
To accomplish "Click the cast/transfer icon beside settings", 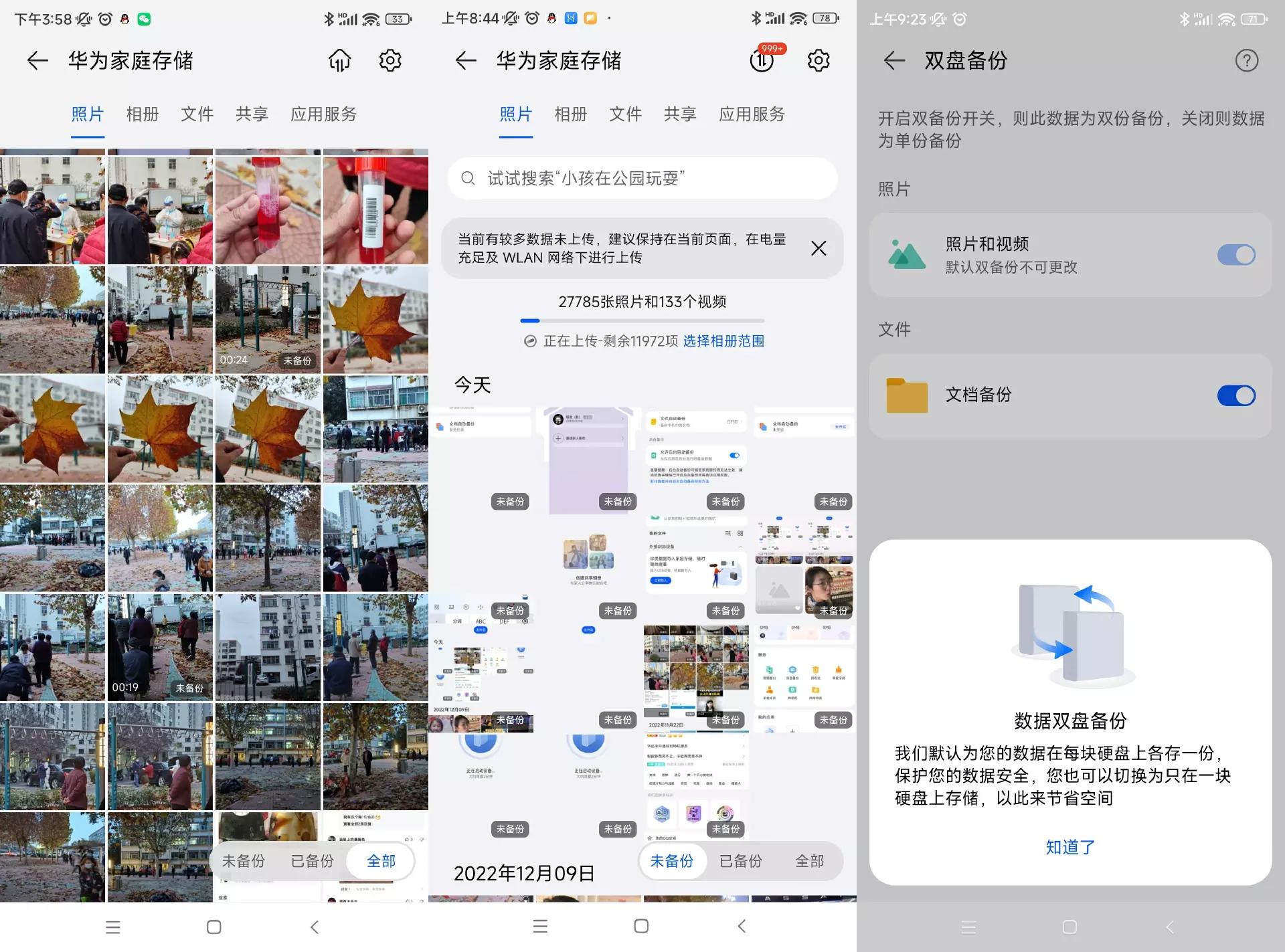I will [339, 60].
